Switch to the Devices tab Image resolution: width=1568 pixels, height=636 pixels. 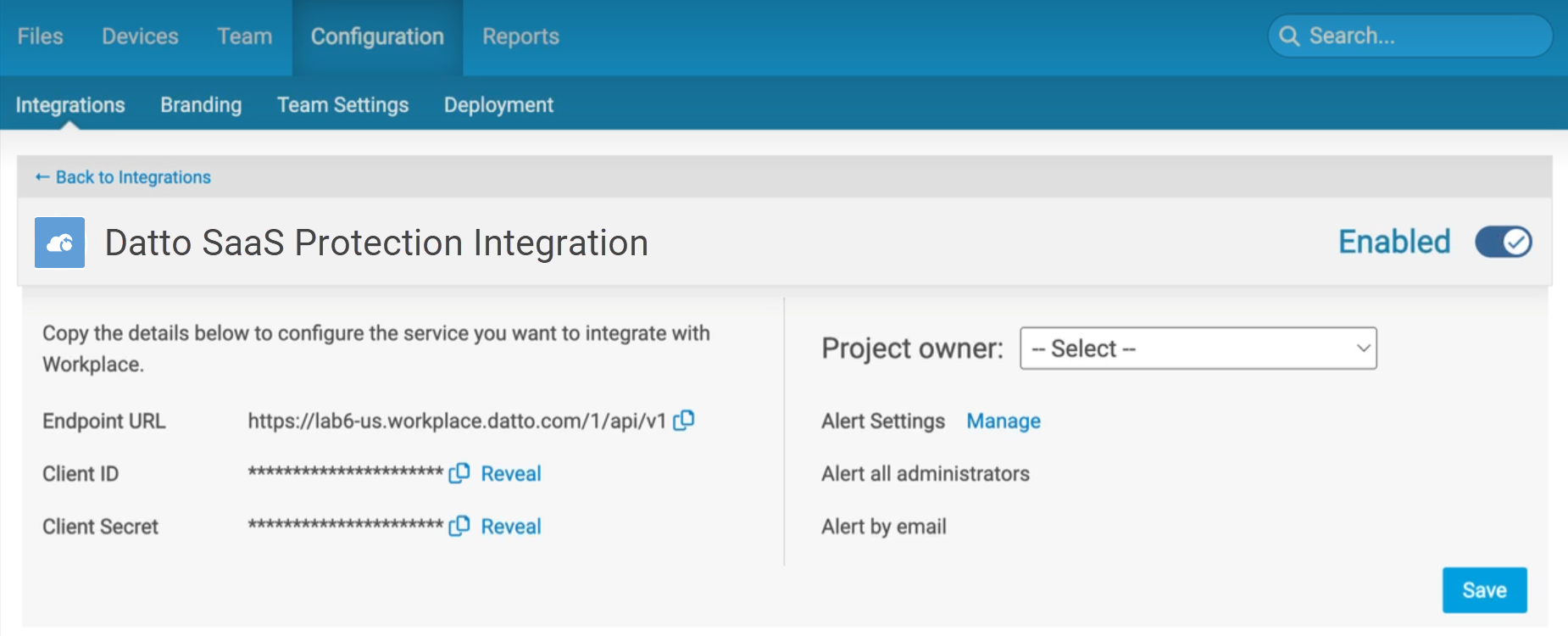[140, 36]
